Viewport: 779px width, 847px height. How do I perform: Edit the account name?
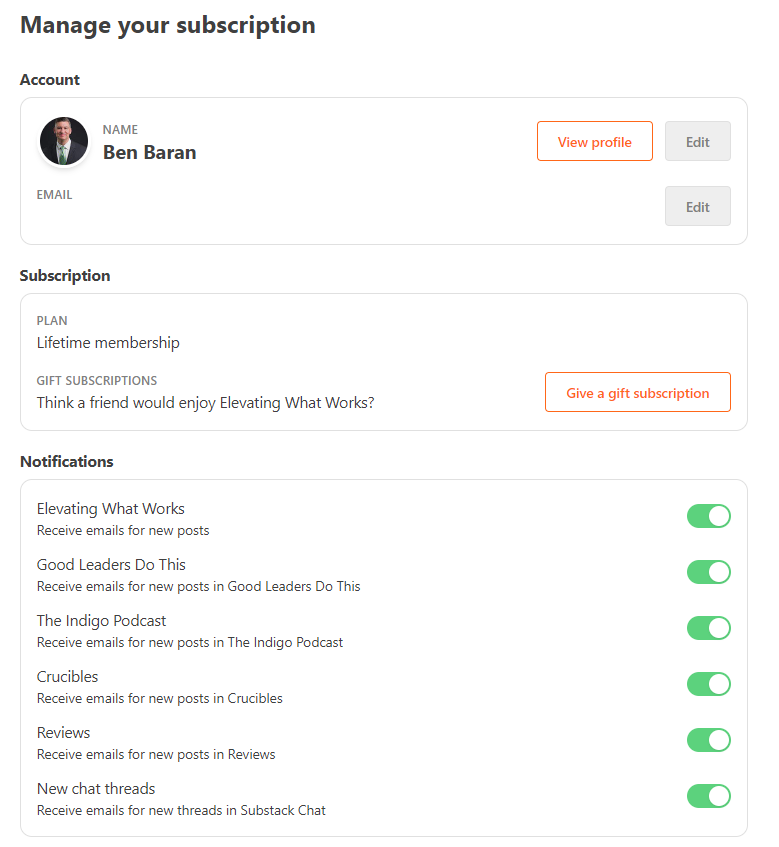(697, 141)
